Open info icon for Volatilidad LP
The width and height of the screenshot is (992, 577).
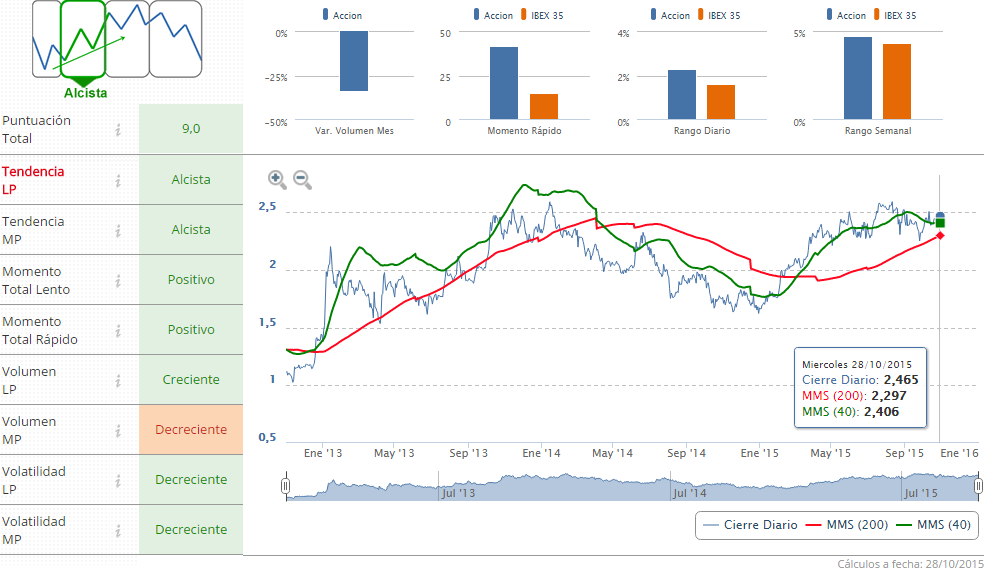118,480
